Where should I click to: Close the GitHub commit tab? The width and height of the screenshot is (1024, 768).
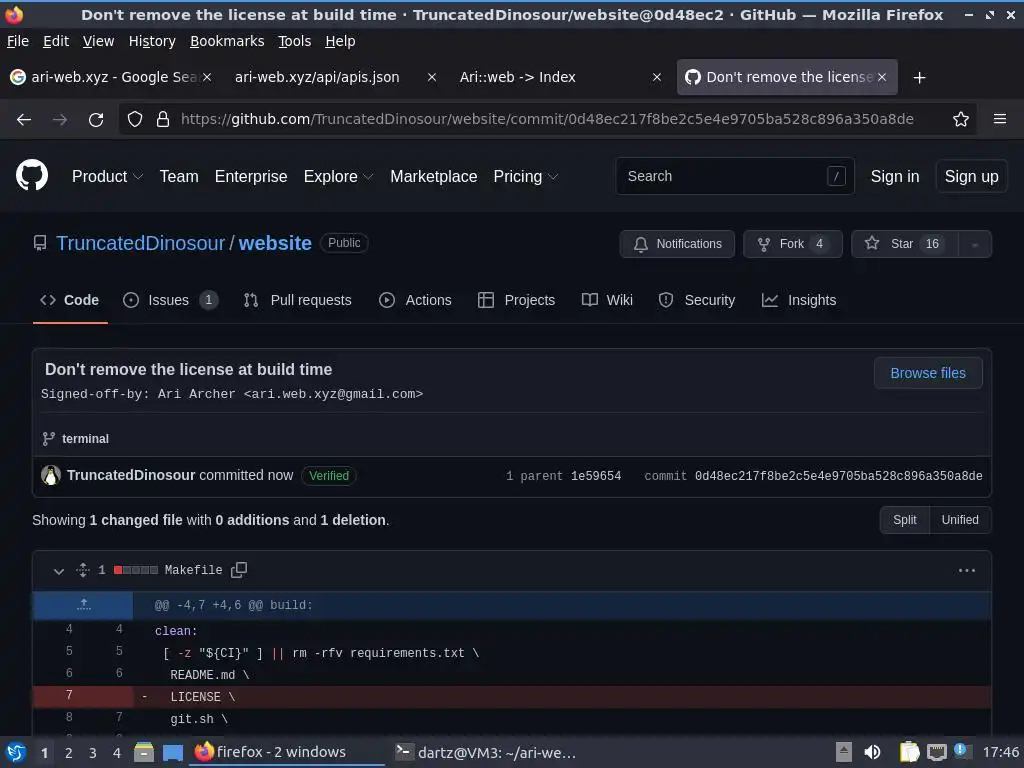(x=882, y=77)
